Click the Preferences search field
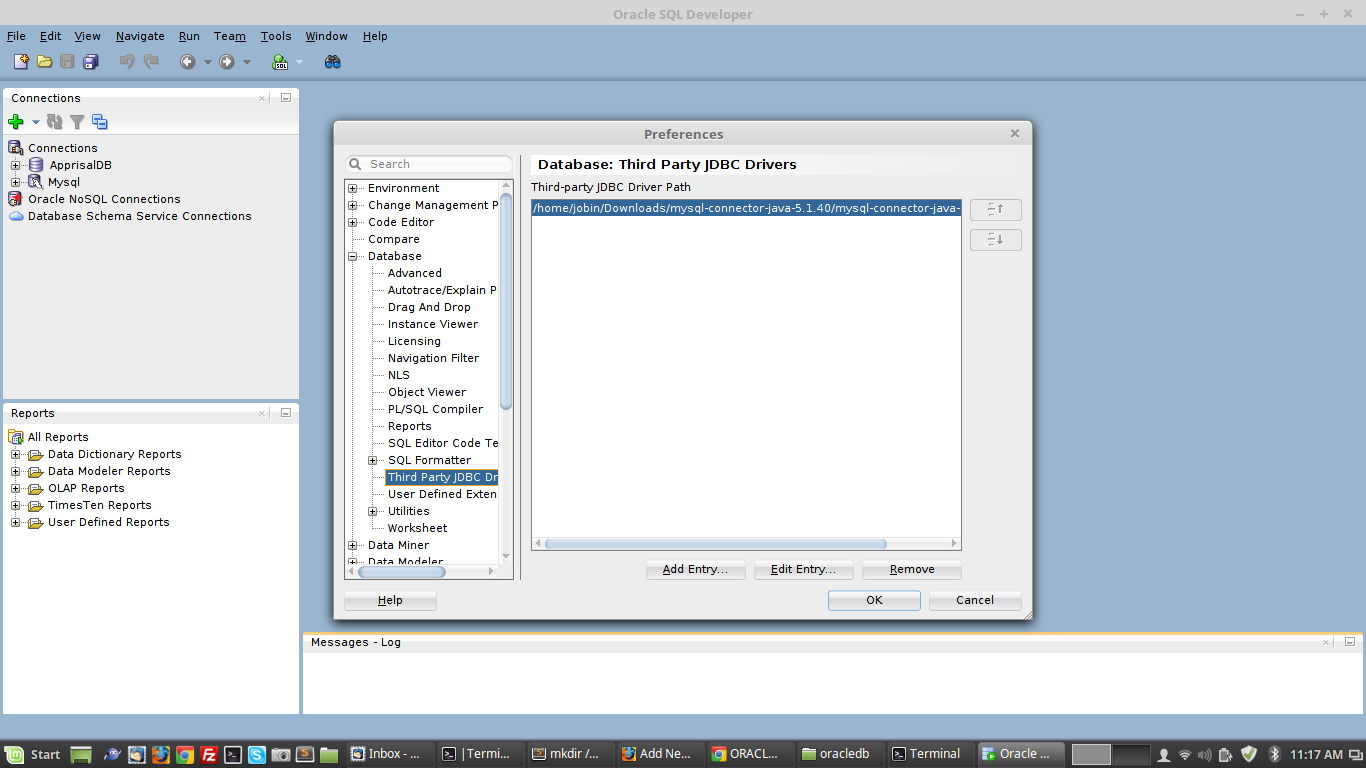 429,164
